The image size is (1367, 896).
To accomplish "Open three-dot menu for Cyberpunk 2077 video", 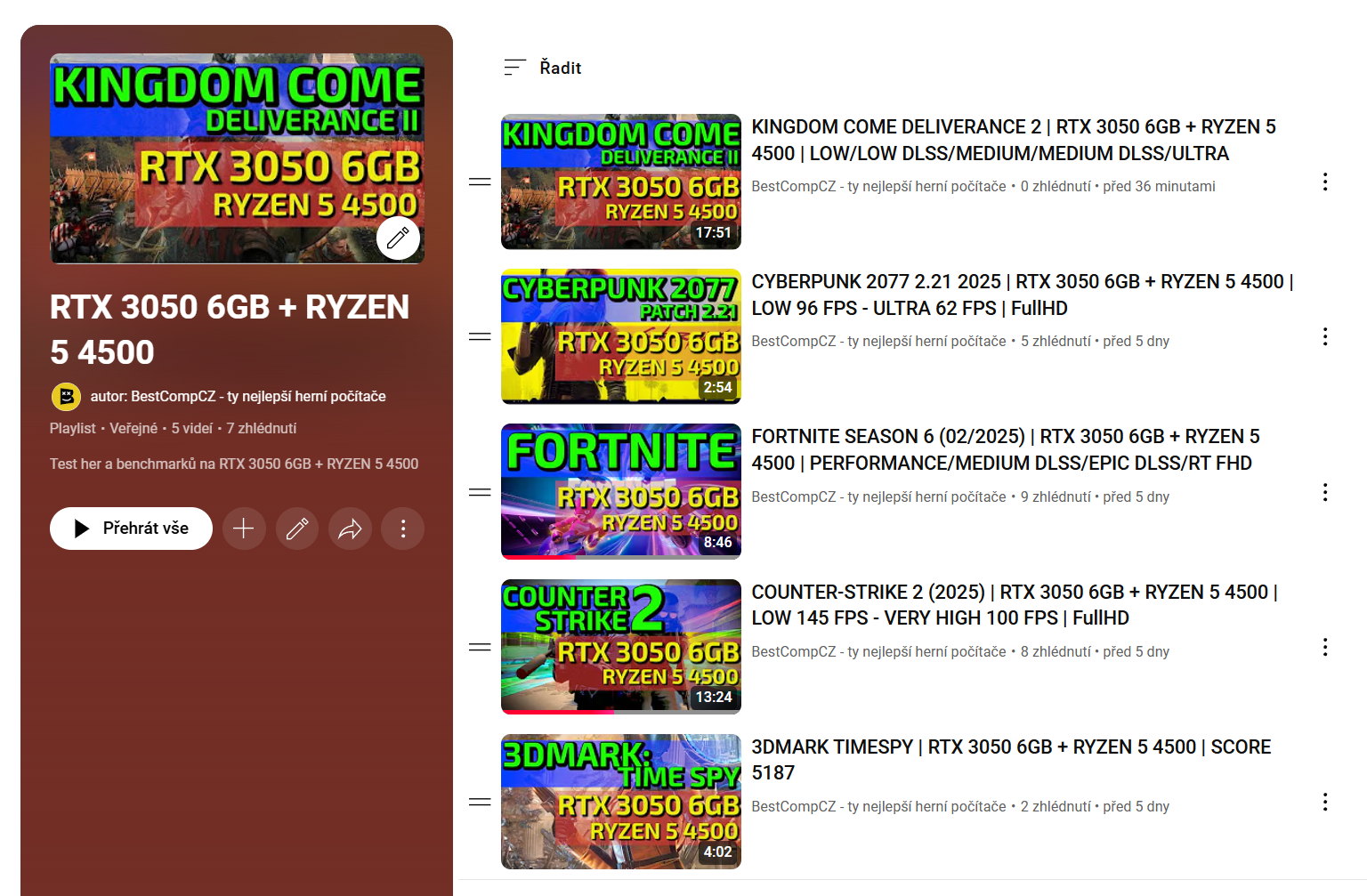I will click(1325, 336).
